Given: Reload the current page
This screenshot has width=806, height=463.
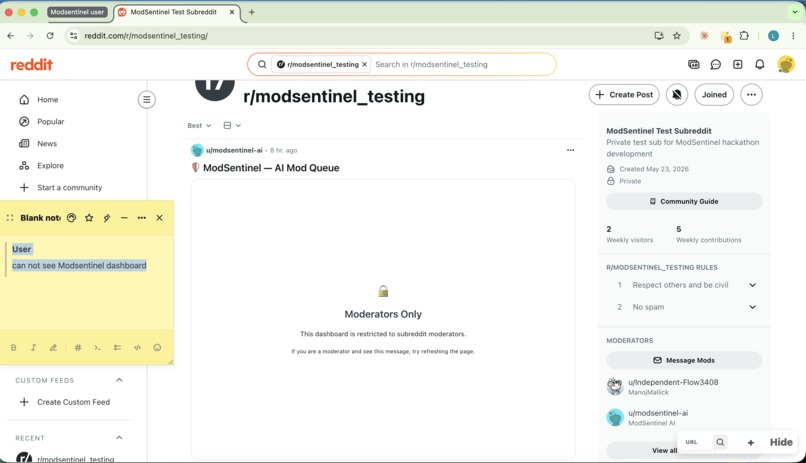Looking at the screenshot, I should pyautogui.click(x=50, y=35).
